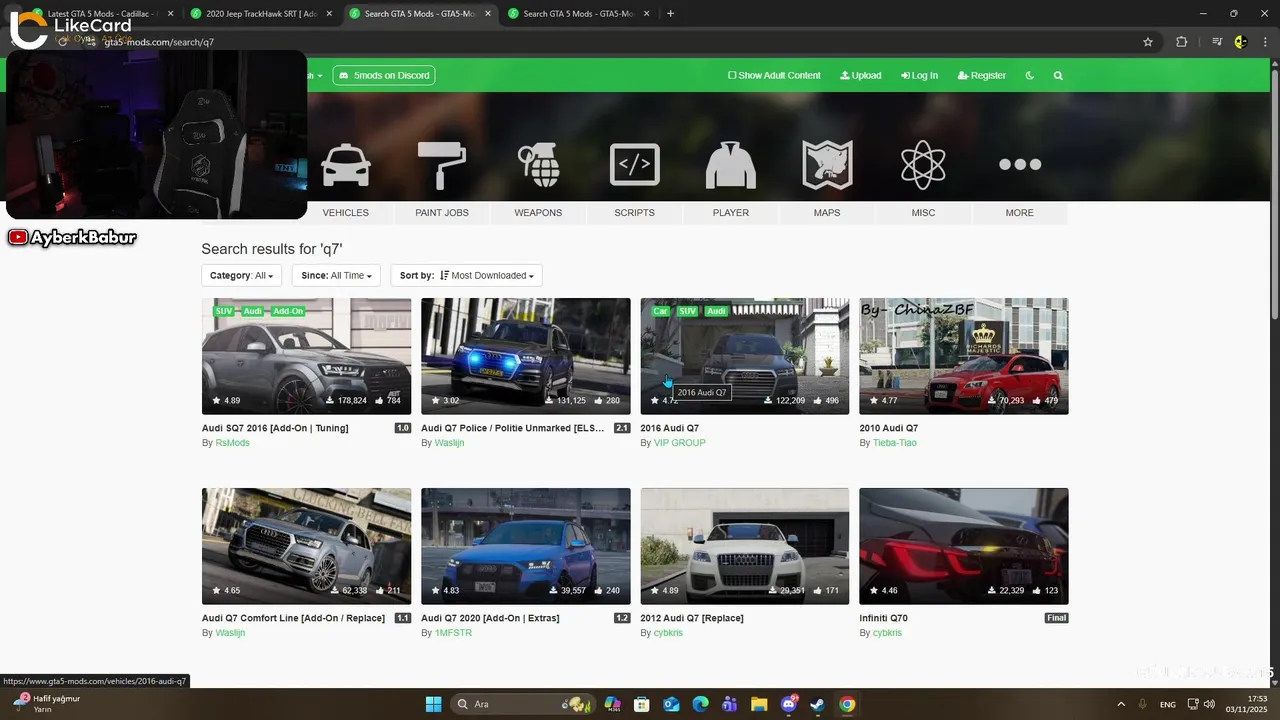Expand the Category: All dropdown
This screenshot has height=720, width=1280.
241,275
